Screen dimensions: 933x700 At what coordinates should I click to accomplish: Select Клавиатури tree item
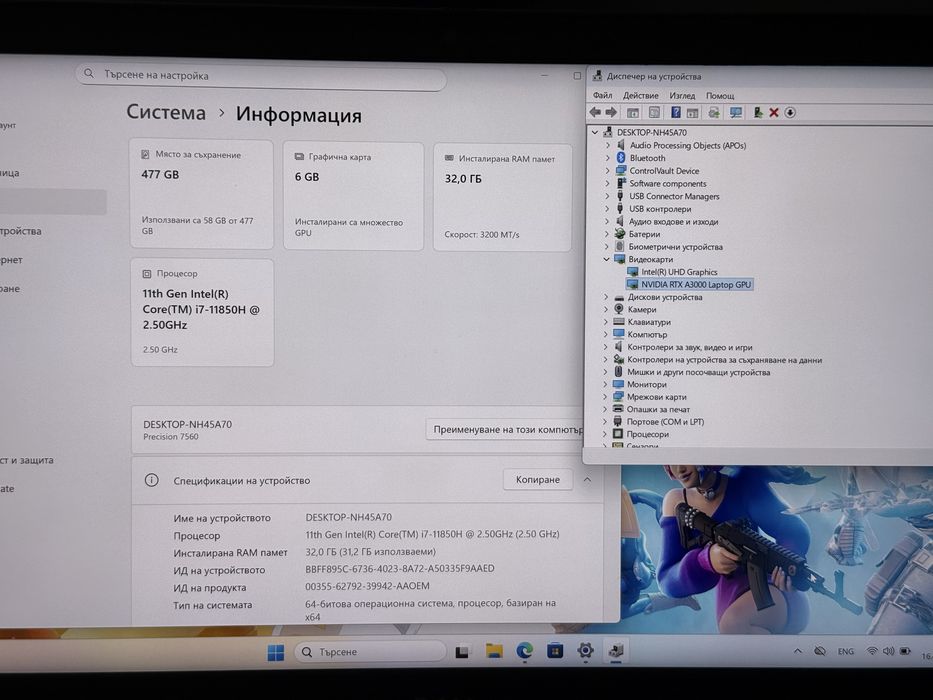pyautogui.click(x=649, y=321)
